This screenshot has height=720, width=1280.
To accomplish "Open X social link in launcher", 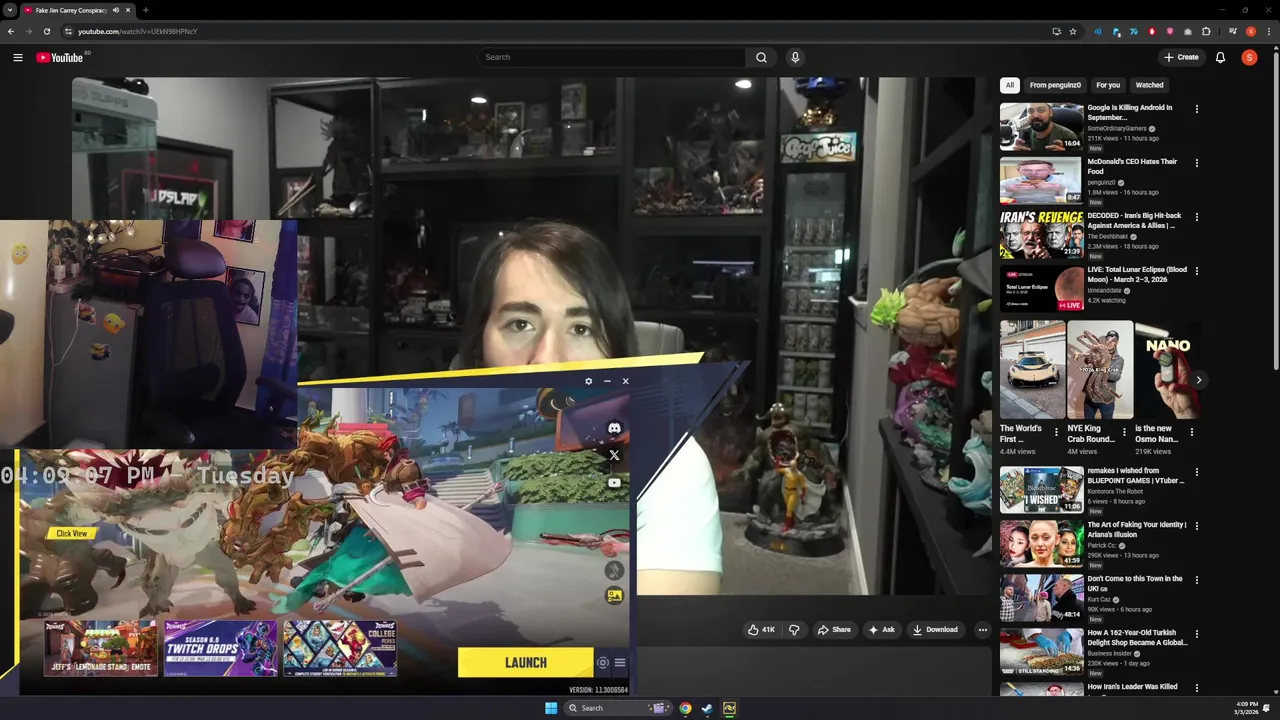I will [614, 456].
